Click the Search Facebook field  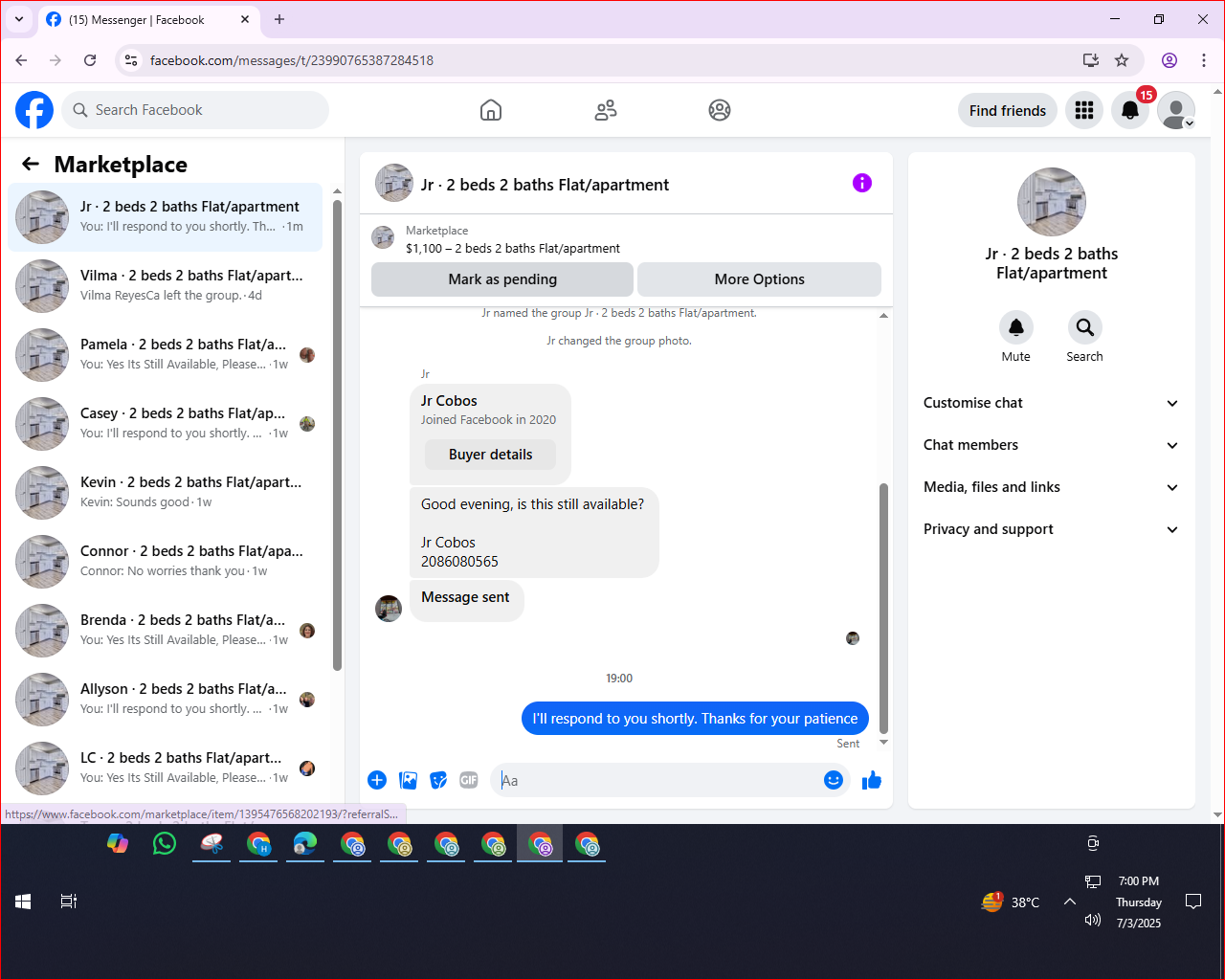click(195, 110)
